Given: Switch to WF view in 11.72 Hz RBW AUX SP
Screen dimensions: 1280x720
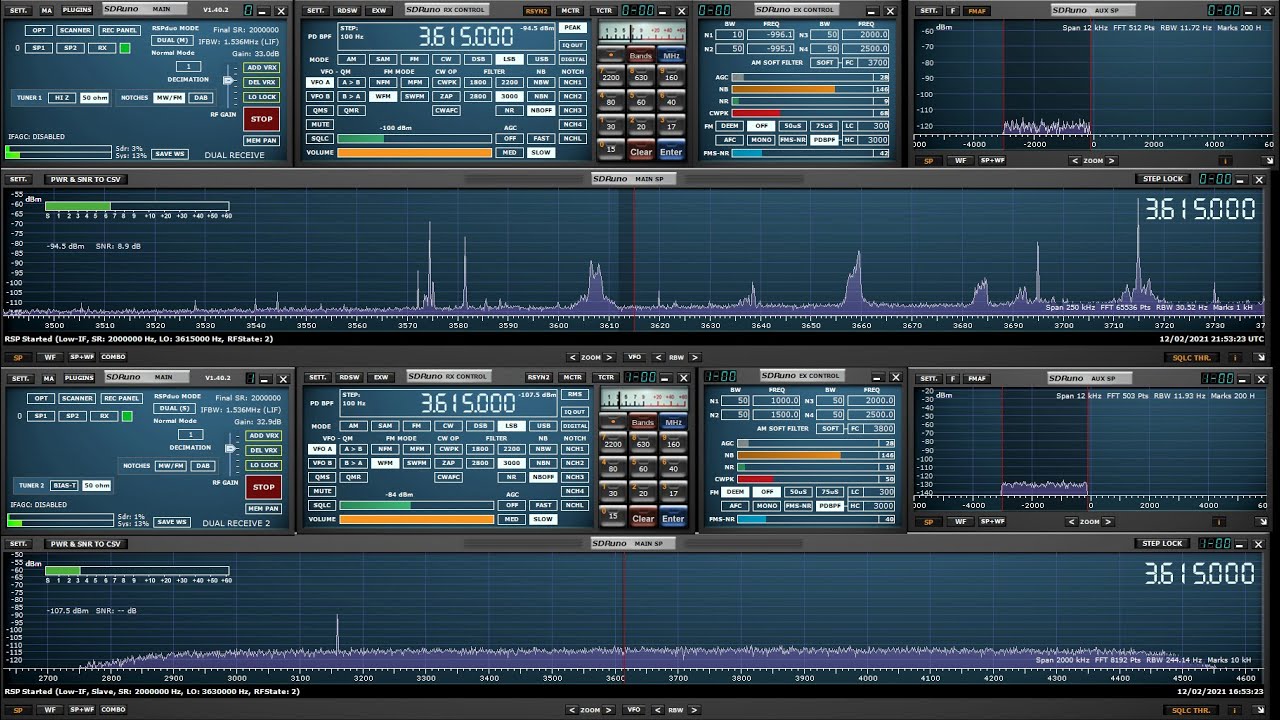Looking at the screenshot, I should (x=960, y=160).
